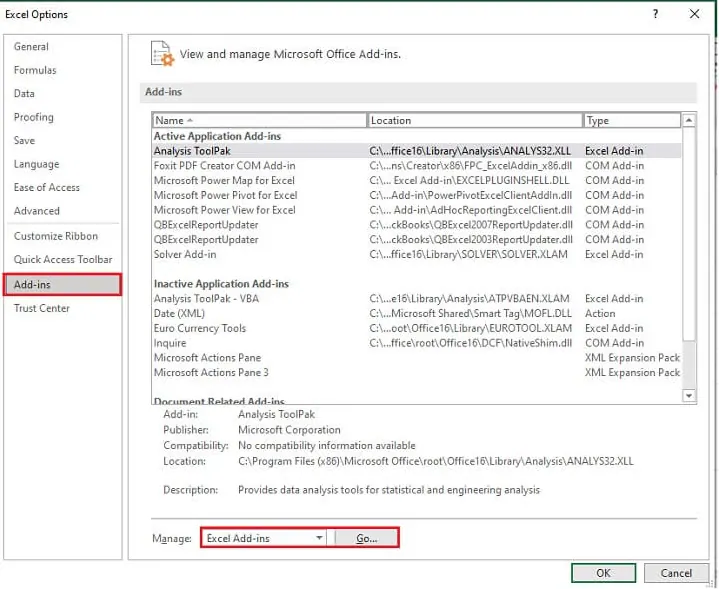
Task: Select Analysis ToolPak - VBA row
Action: click(416, 299)
